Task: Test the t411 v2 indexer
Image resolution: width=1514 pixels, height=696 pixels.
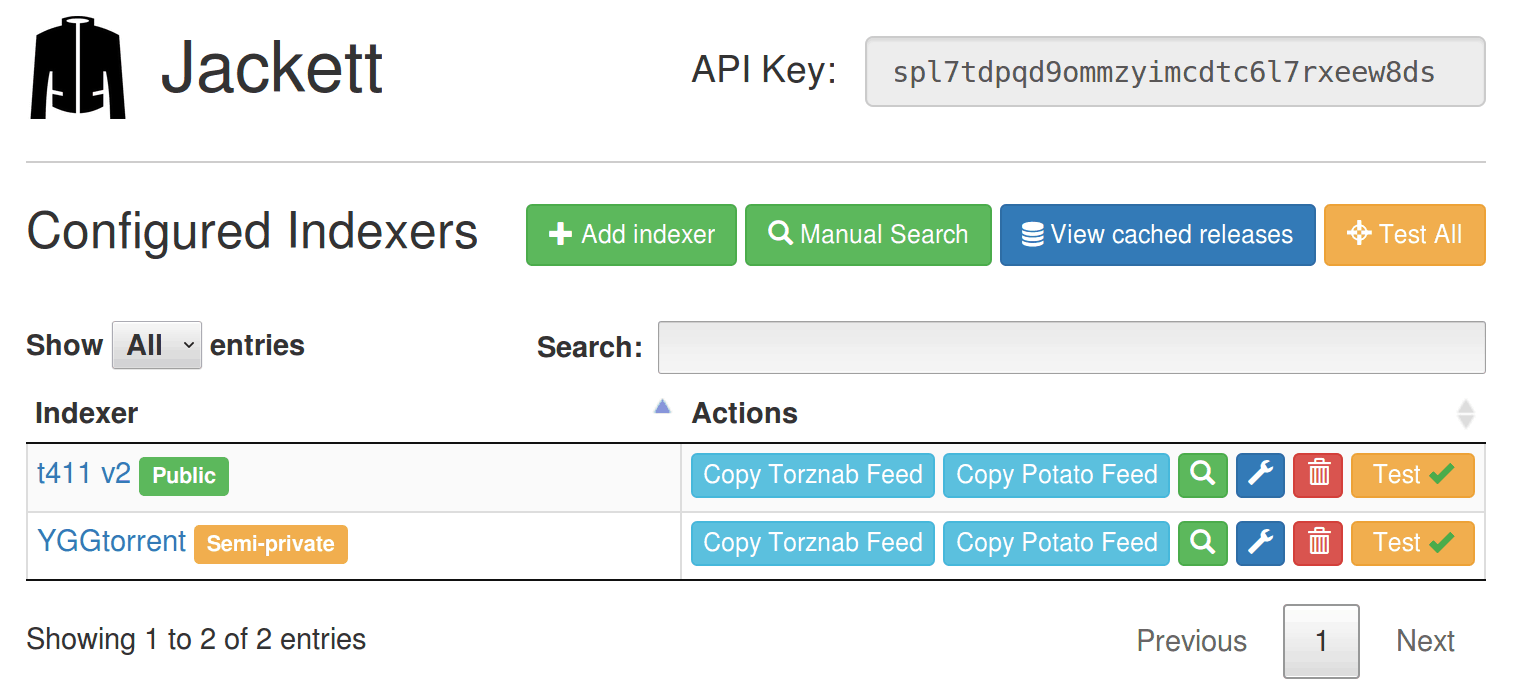Action: [1412, 475]
